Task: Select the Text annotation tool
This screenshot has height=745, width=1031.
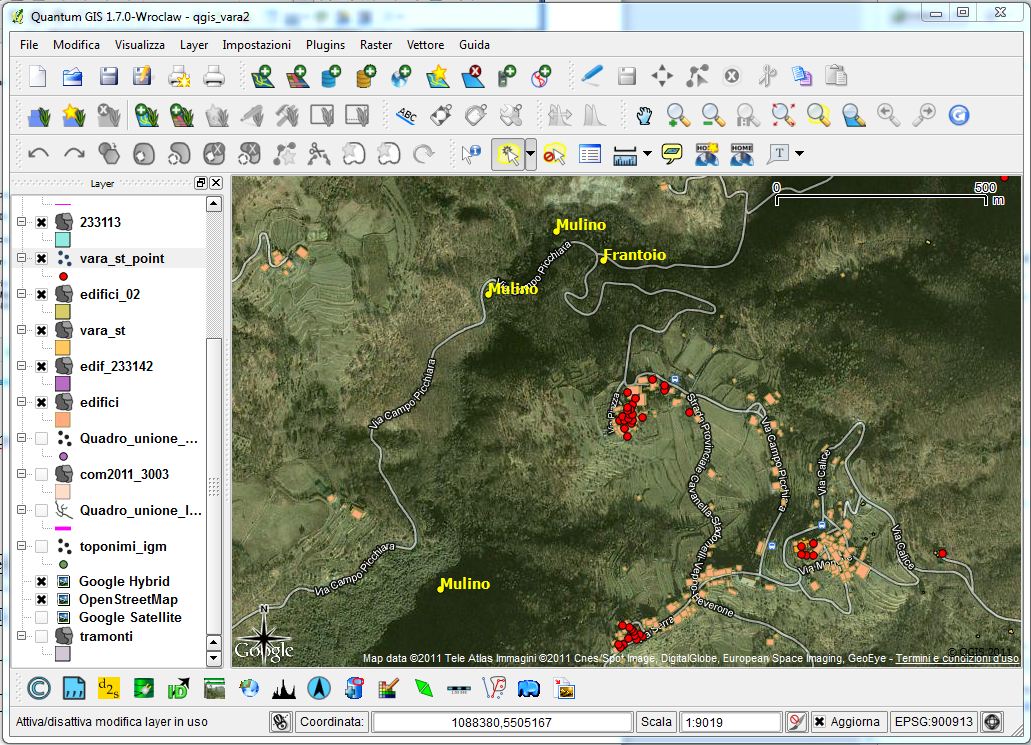Action: (779, 154)
